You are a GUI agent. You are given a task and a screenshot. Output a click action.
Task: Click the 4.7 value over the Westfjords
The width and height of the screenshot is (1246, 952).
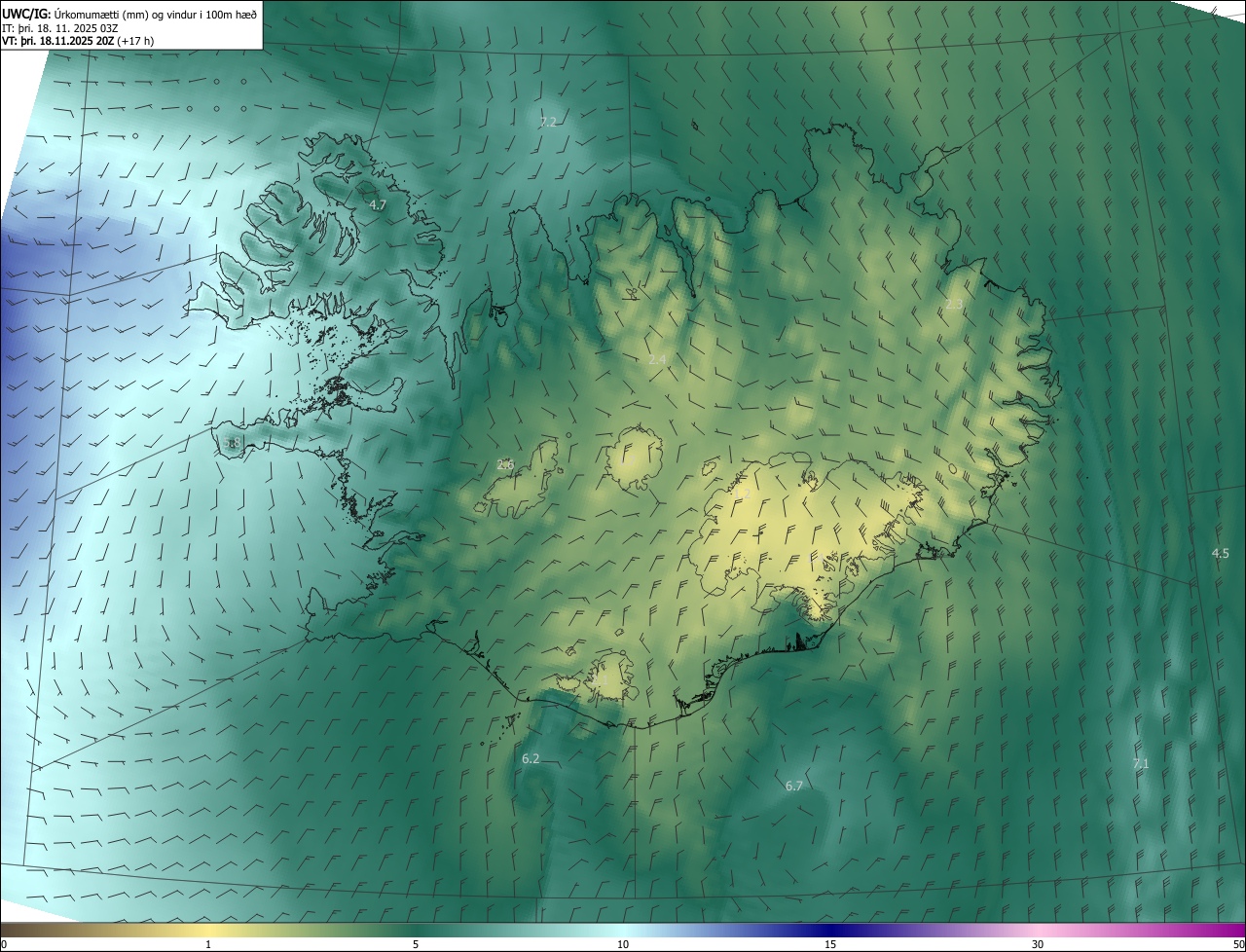coord(378,205)
